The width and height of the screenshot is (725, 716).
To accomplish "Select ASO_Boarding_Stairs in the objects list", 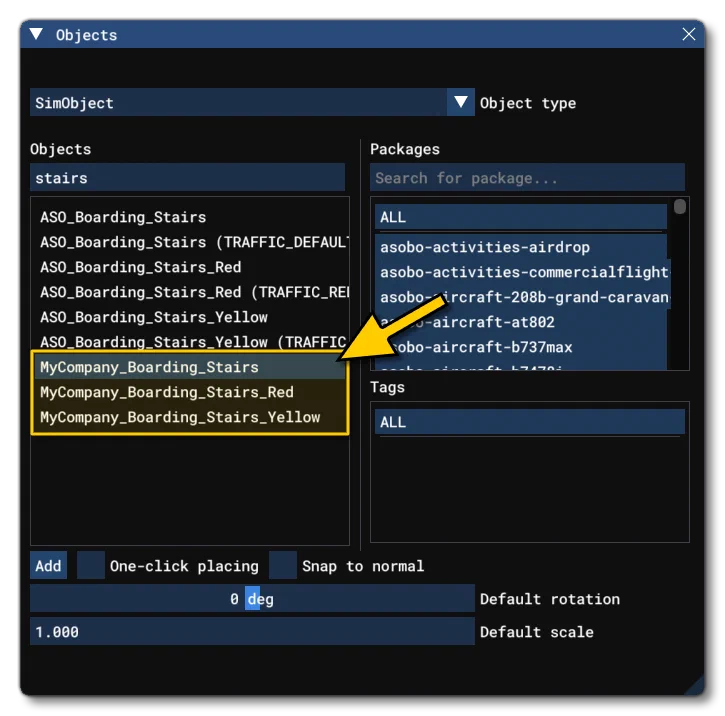I will 190,217.
